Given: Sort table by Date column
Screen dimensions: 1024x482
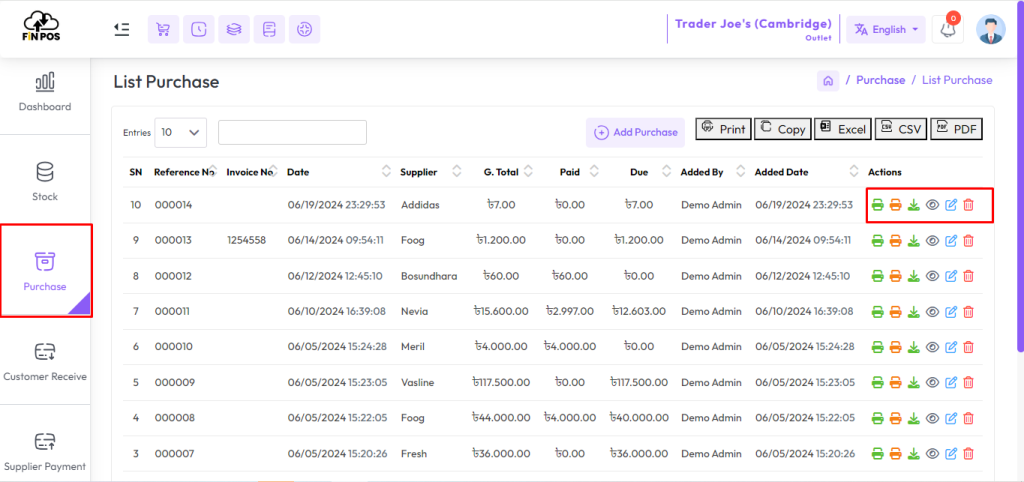Looking at the screenshot, I should click(x=387, y=172).
